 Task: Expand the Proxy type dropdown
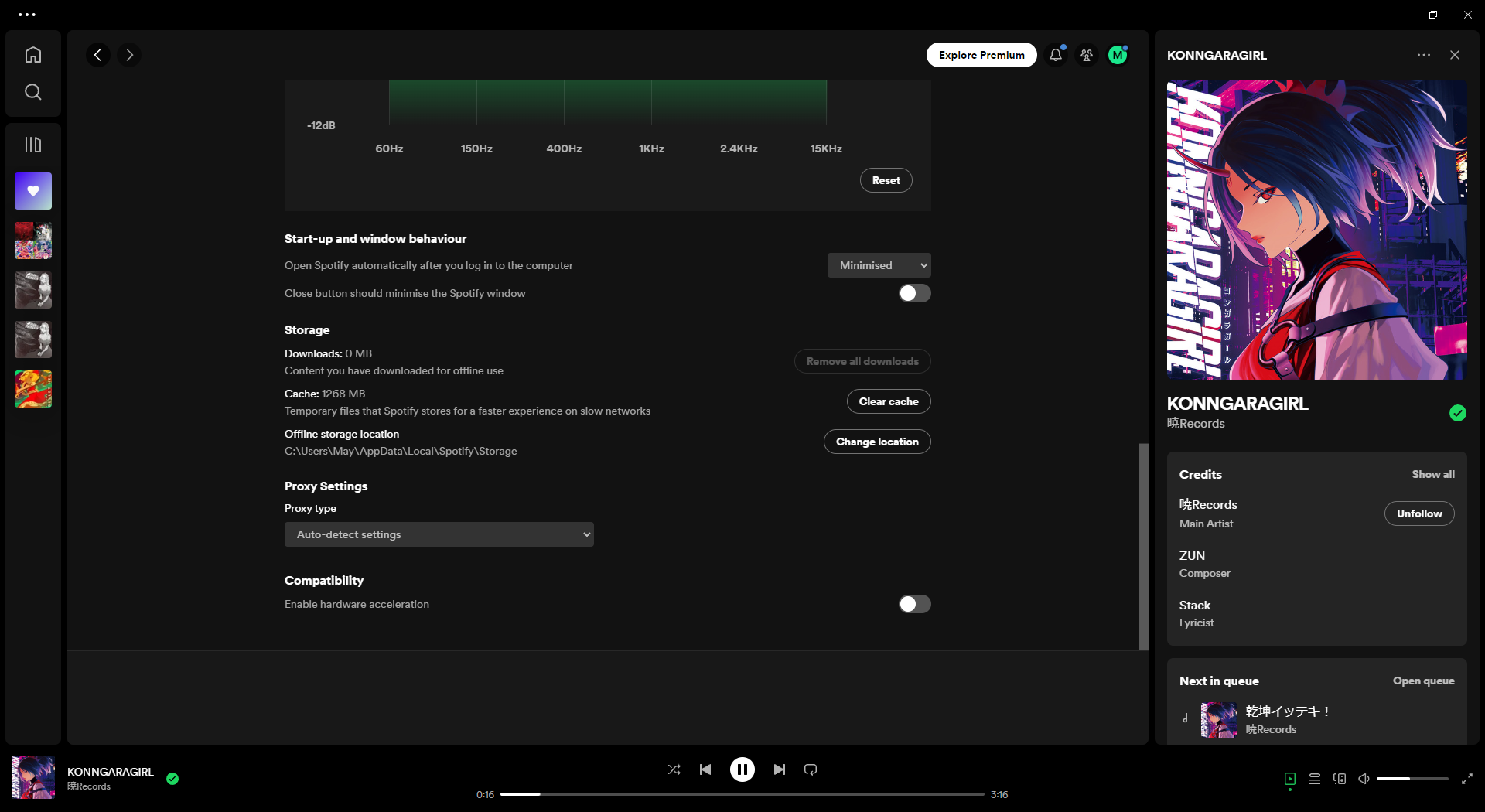(439, 534)
